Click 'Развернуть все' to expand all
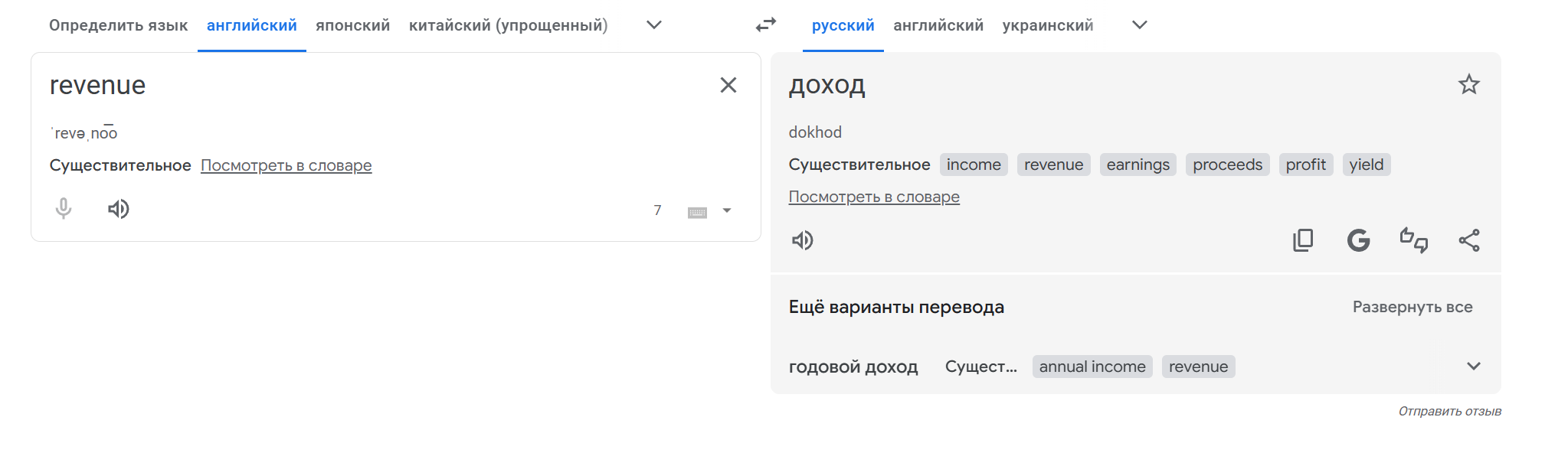The height and width of the screenshot is (453, 1568). [1412, 307]
